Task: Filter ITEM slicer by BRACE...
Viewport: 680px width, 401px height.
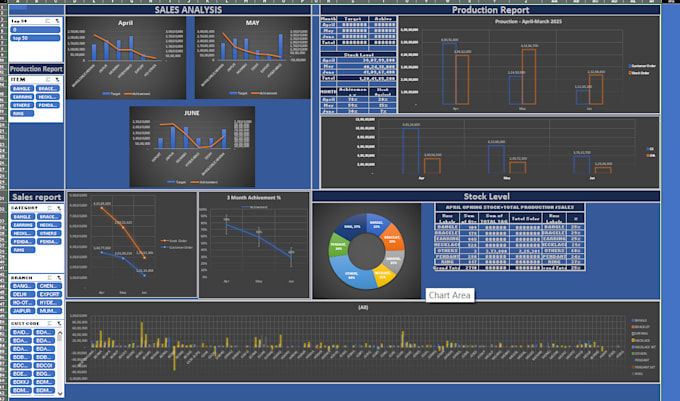Action: coord(48,88)
